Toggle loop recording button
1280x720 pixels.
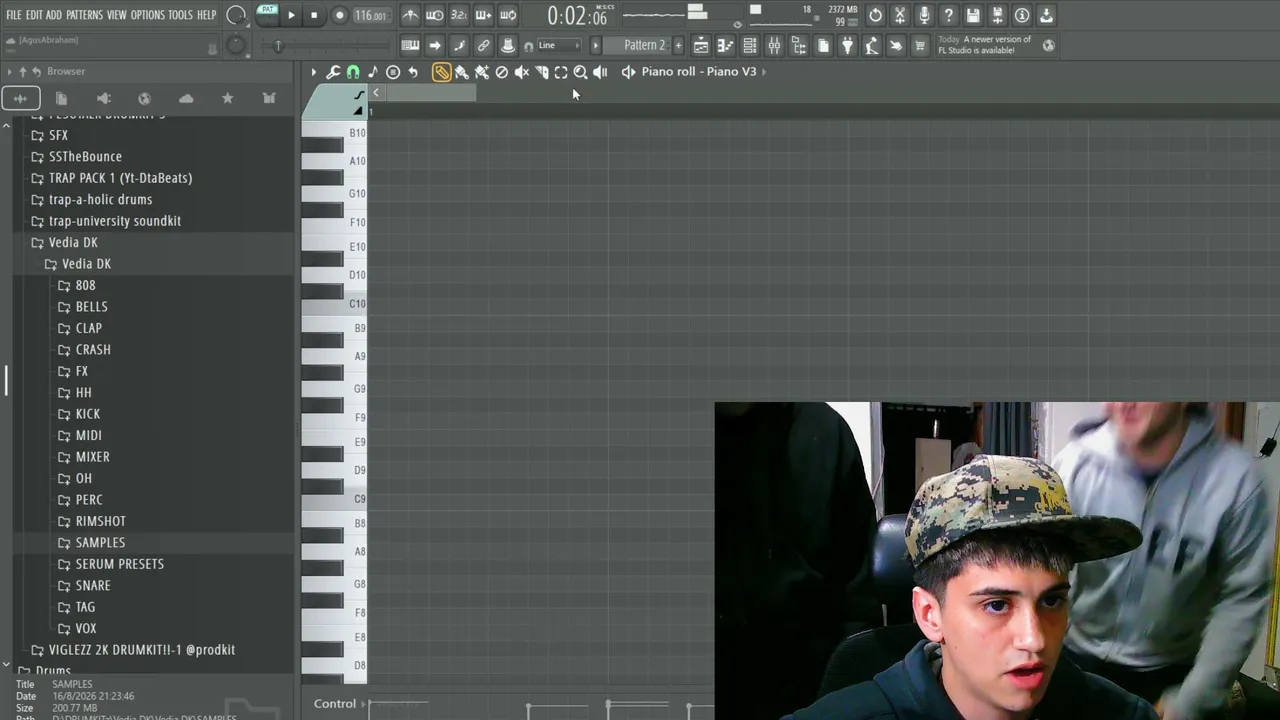click(x=508, y=15)
